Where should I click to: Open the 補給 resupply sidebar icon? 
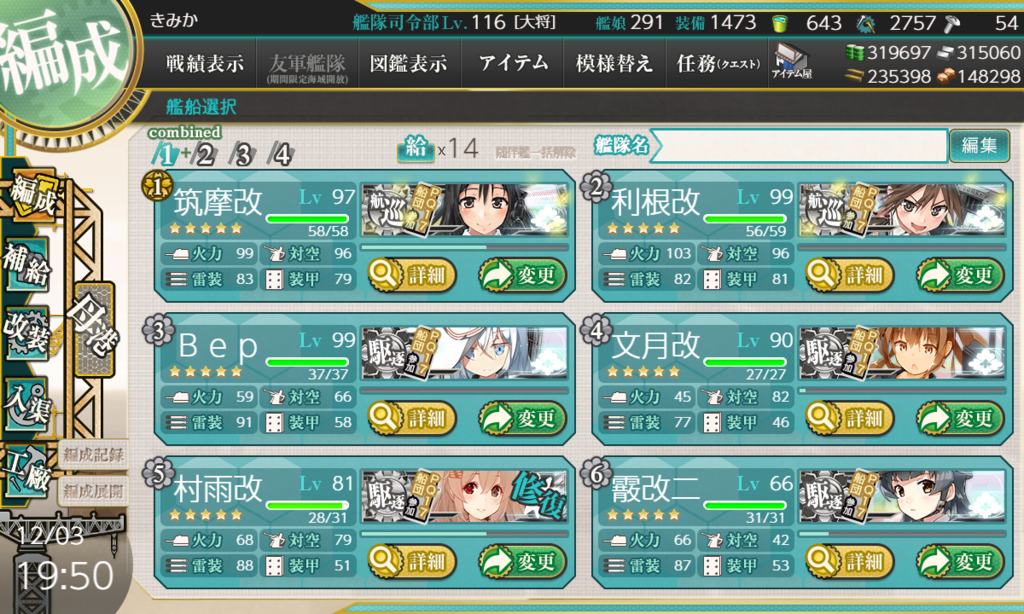(27, 263)
